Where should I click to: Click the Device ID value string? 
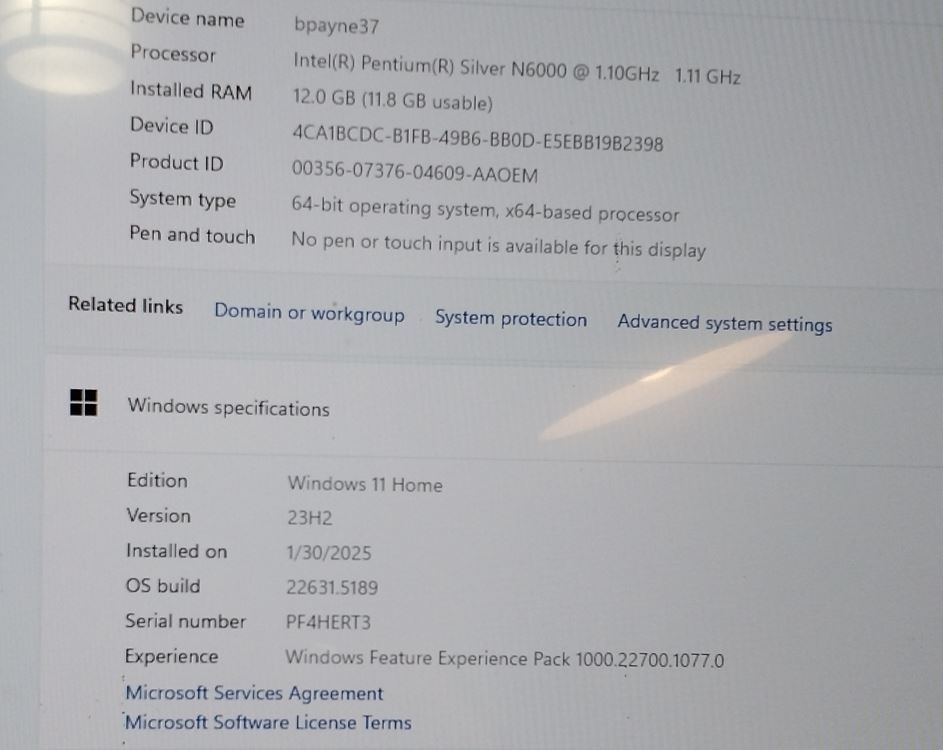(477, 141)
